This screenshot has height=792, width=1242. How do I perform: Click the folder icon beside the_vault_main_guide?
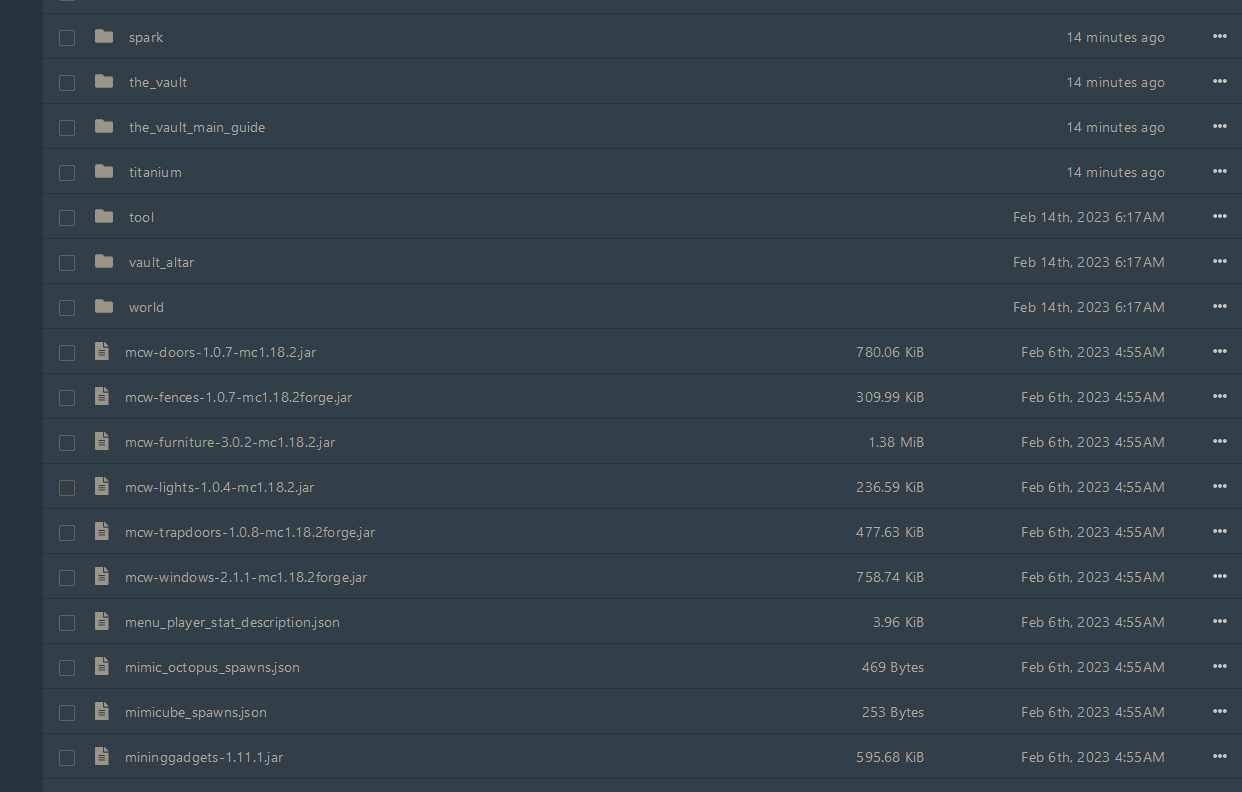[x=104, y=126]
